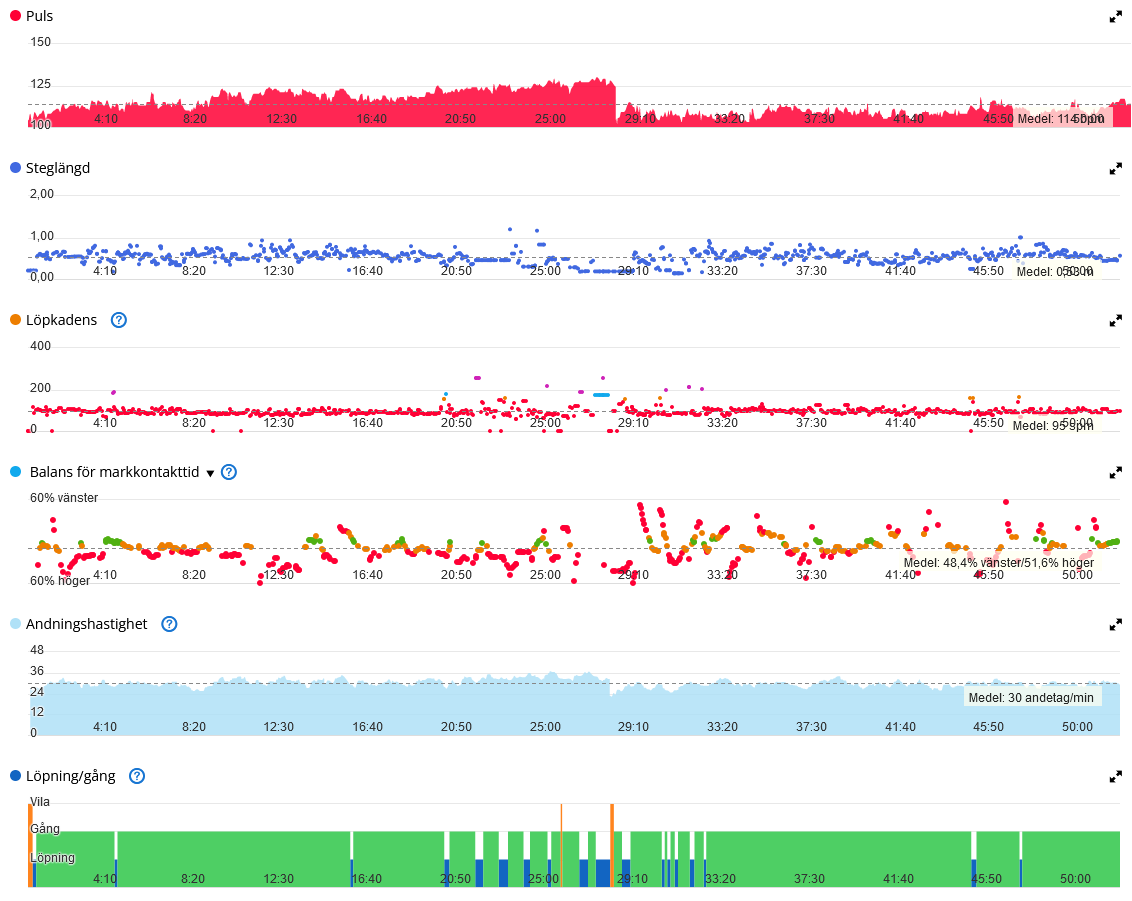The height and width of the screenshot is (901, 1132).
Task: Click the 'Löpning' axis label in bottom chart
Action: point(53,858)
